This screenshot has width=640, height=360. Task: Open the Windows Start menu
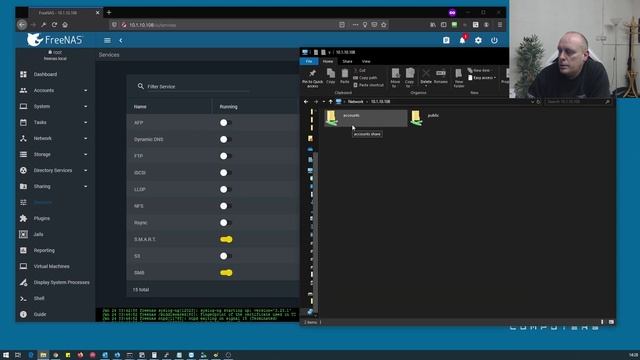click(x=6, y=355)
